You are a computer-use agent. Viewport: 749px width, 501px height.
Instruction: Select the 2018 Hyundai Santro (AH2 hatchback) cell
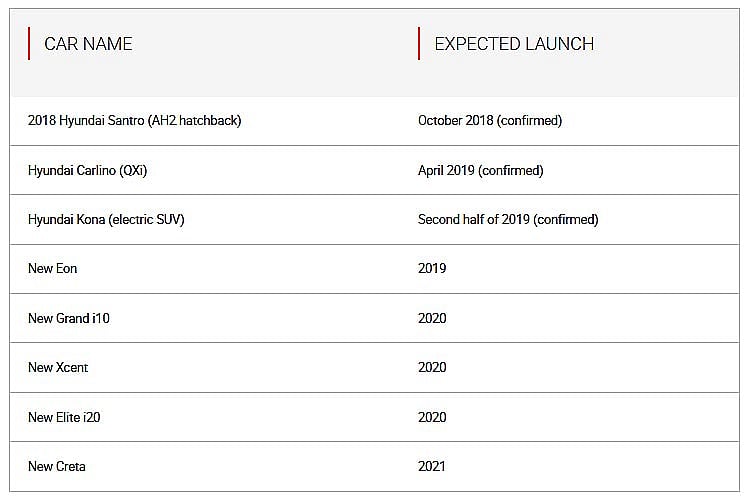pyautogui.click(x=134, y=120)
